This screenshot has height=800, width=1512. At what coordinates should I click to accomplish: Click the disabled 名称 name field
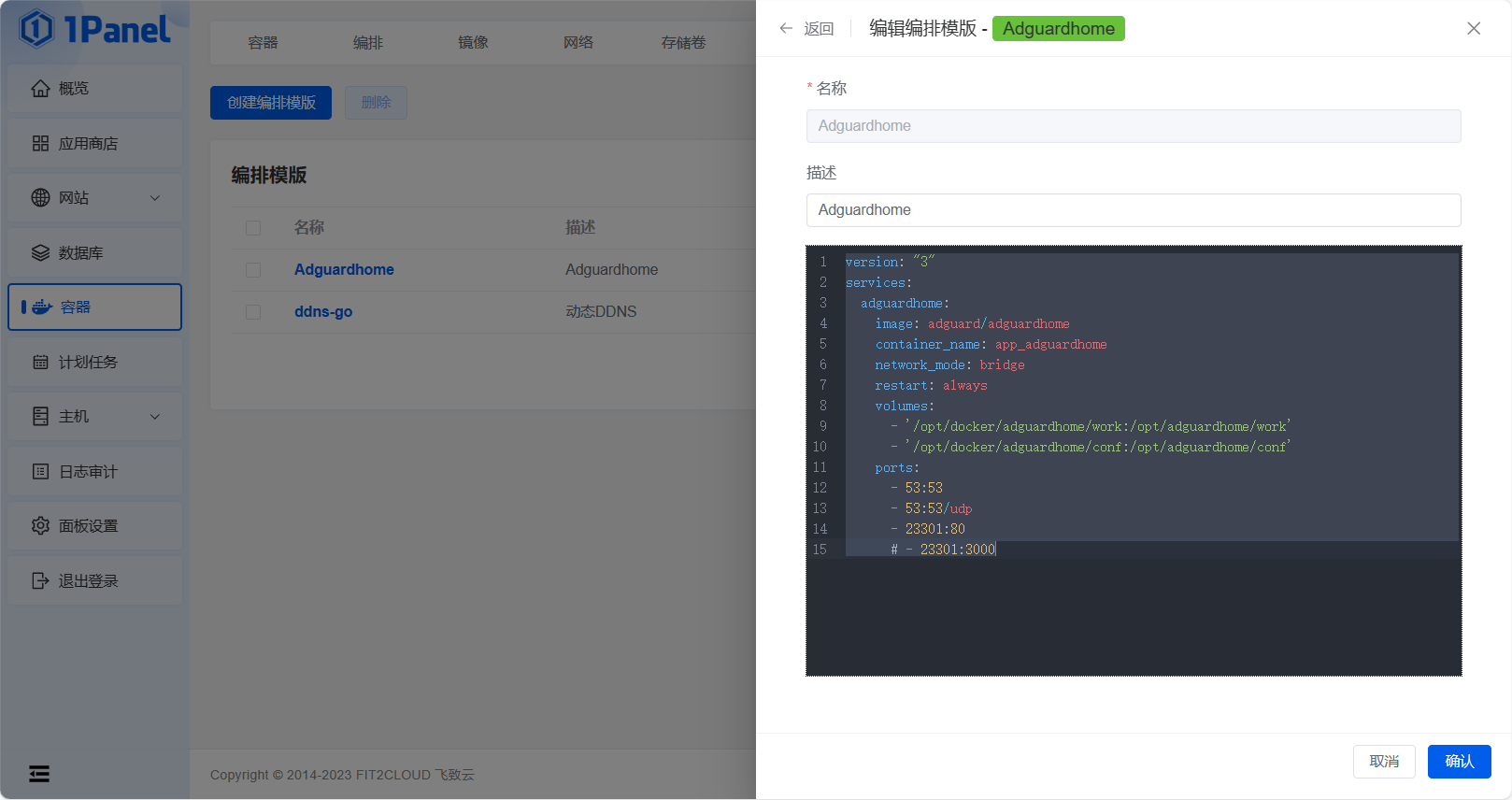(x=1134, y=126)
